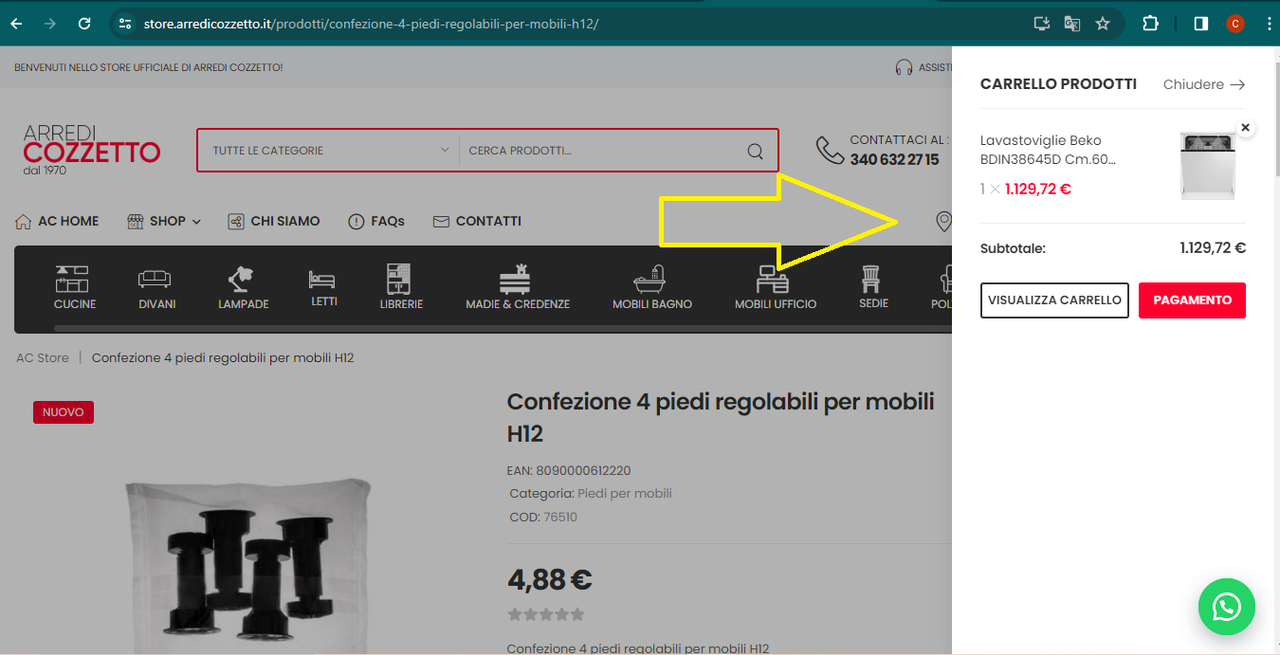The height and width of the screenshot is (655, 1280).
Task: Click the Arredi Cozzetto logo
Action: tap(91, 150)
